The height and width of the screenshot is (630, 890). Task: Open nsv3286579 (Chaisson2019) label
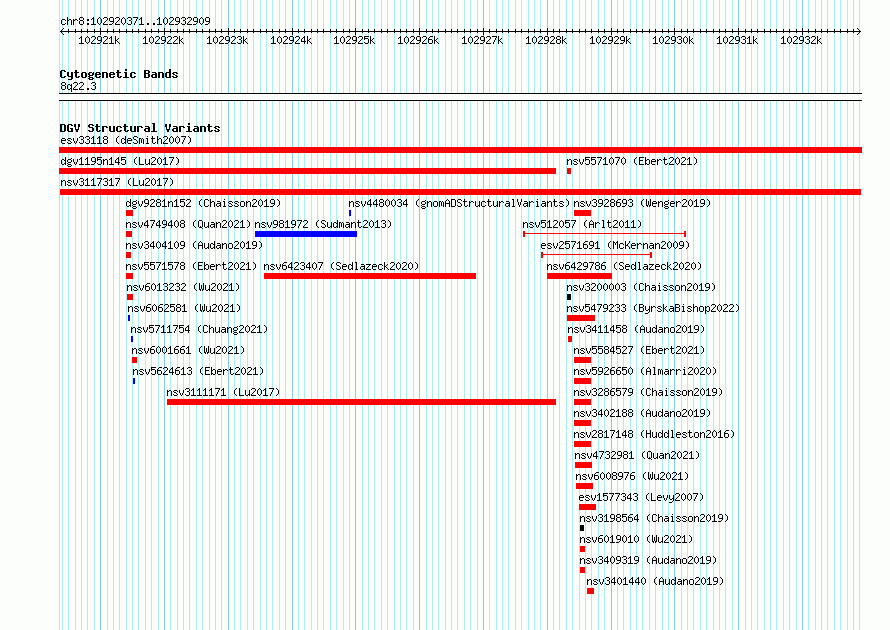tap(648, 392)
